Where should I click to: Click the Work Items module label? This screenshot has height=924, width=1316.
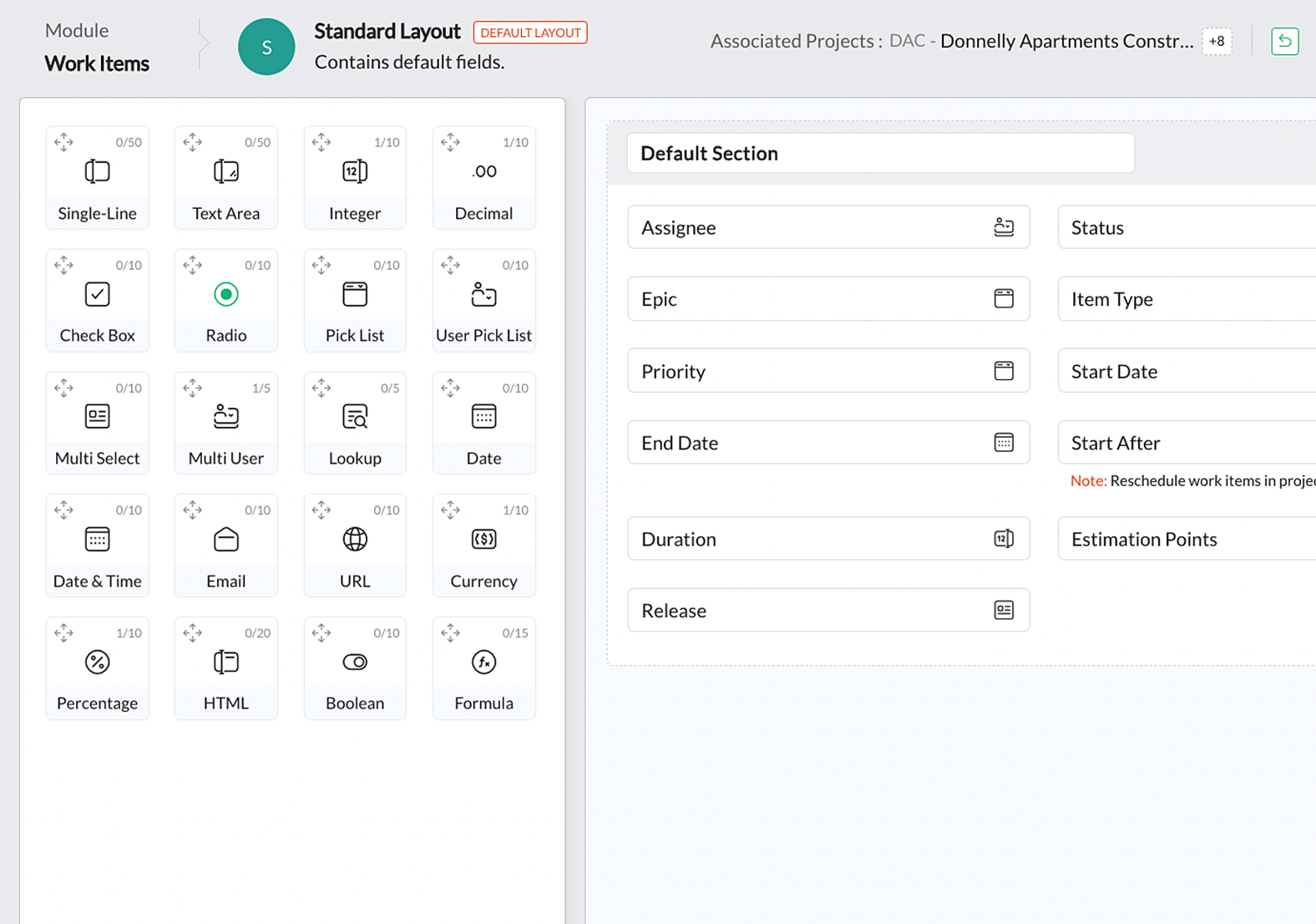coord(97,63)
